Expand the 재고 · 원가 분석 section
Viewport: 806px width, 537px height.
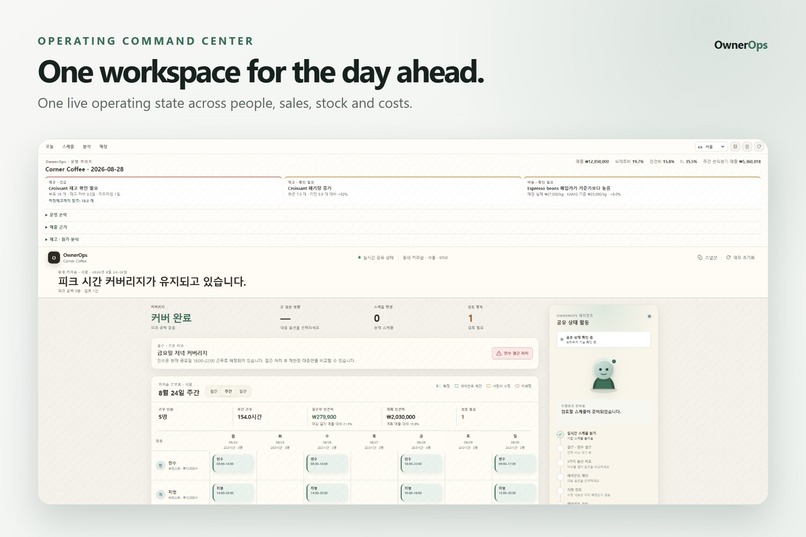[x=403, y=239]
